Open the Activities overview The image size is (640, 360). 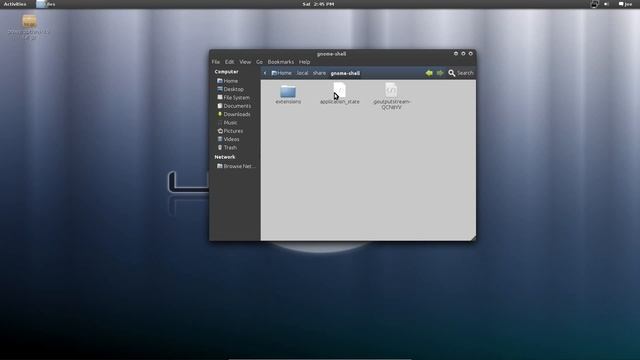[15, 4]
